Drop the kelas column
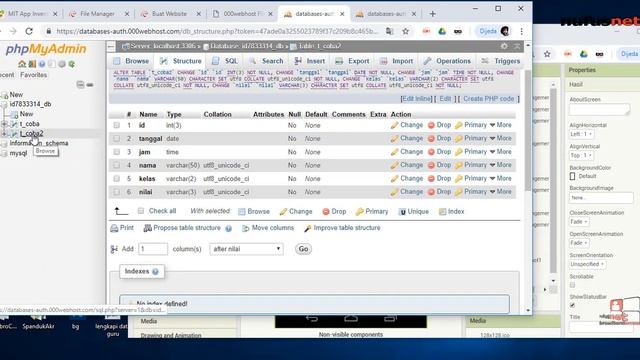 tap(439, 178)
